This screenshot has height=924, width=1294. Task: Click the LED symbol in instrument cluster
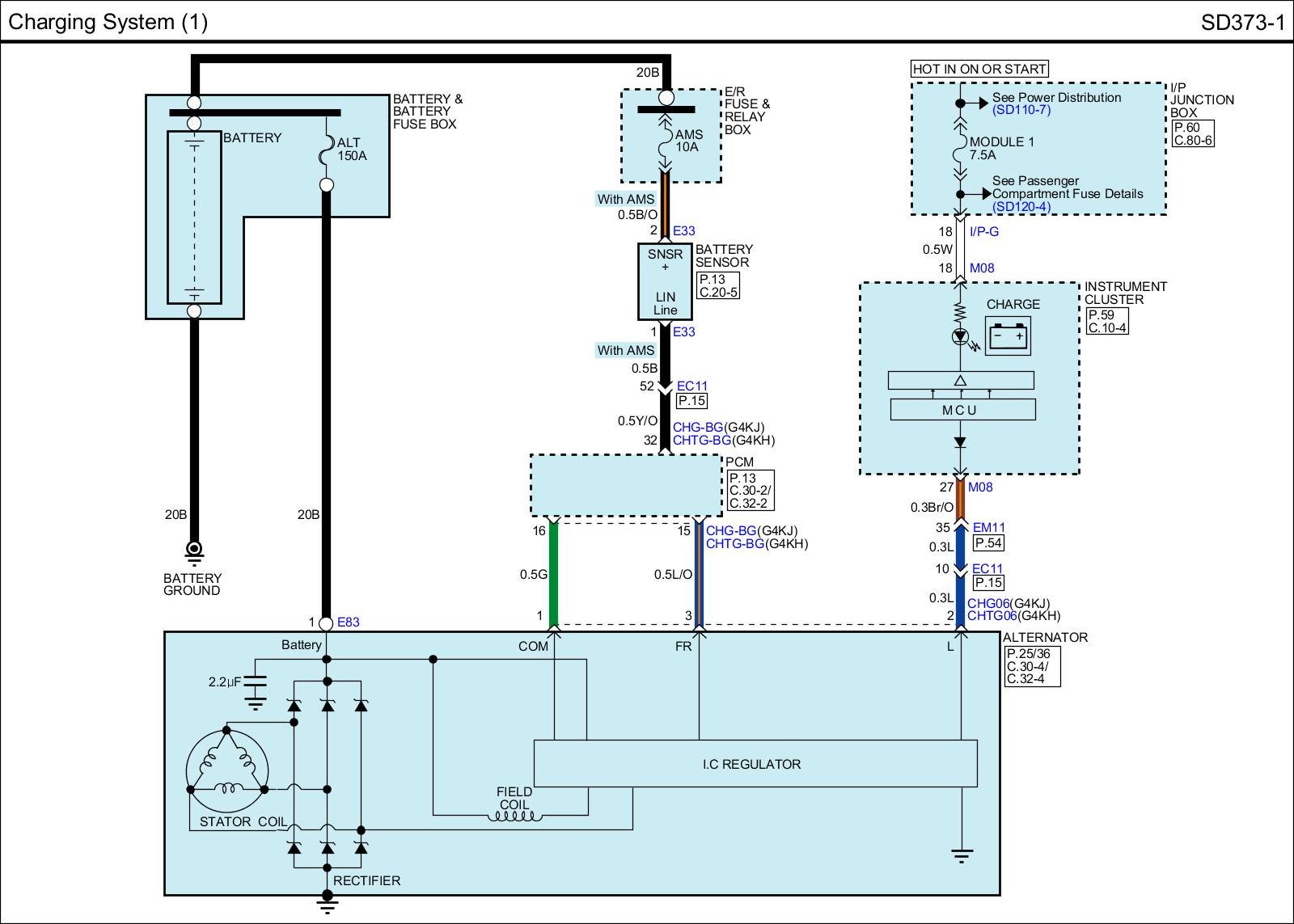tap(961, 336)
